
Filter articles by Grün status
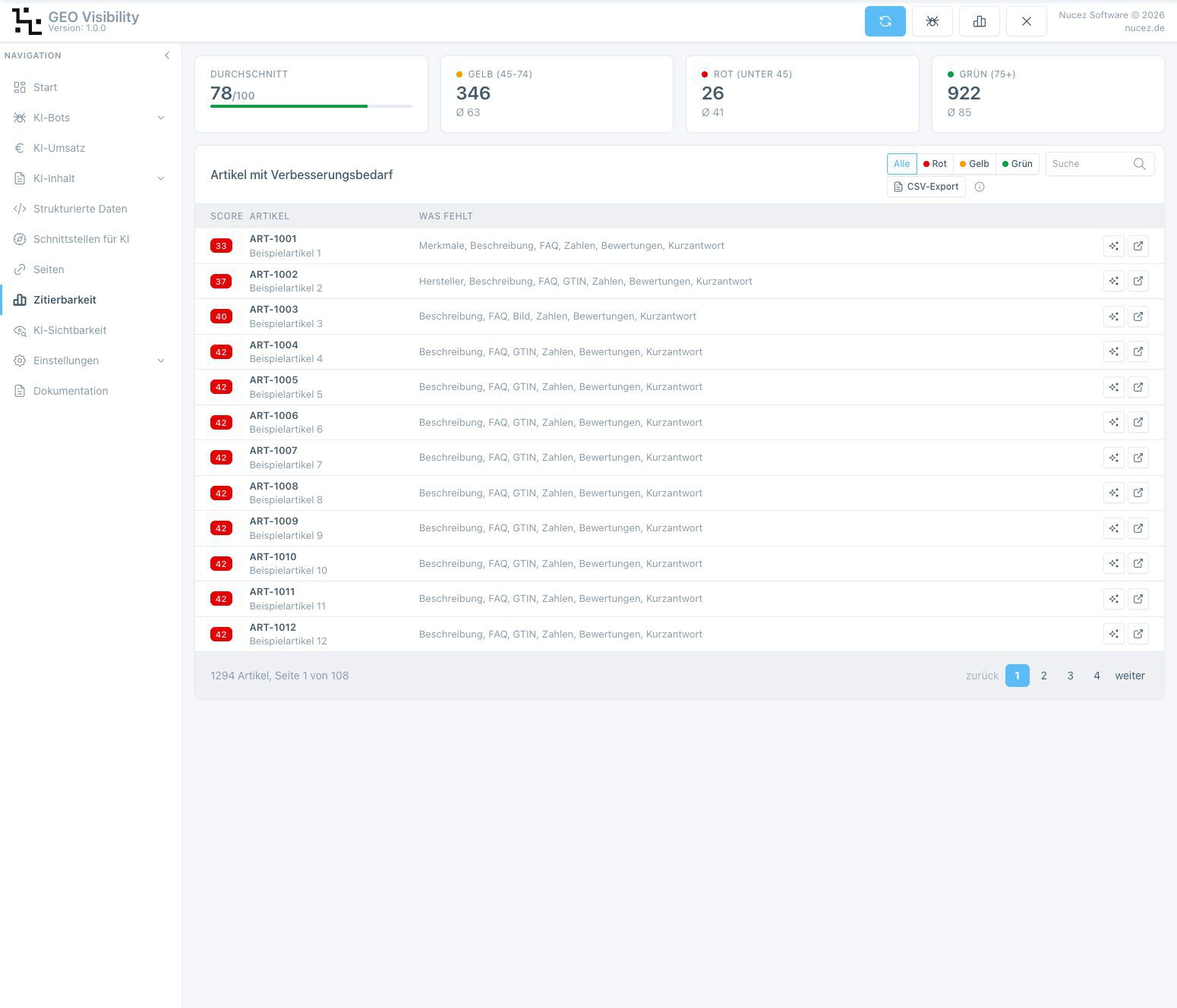click(x=1018, y=164)
